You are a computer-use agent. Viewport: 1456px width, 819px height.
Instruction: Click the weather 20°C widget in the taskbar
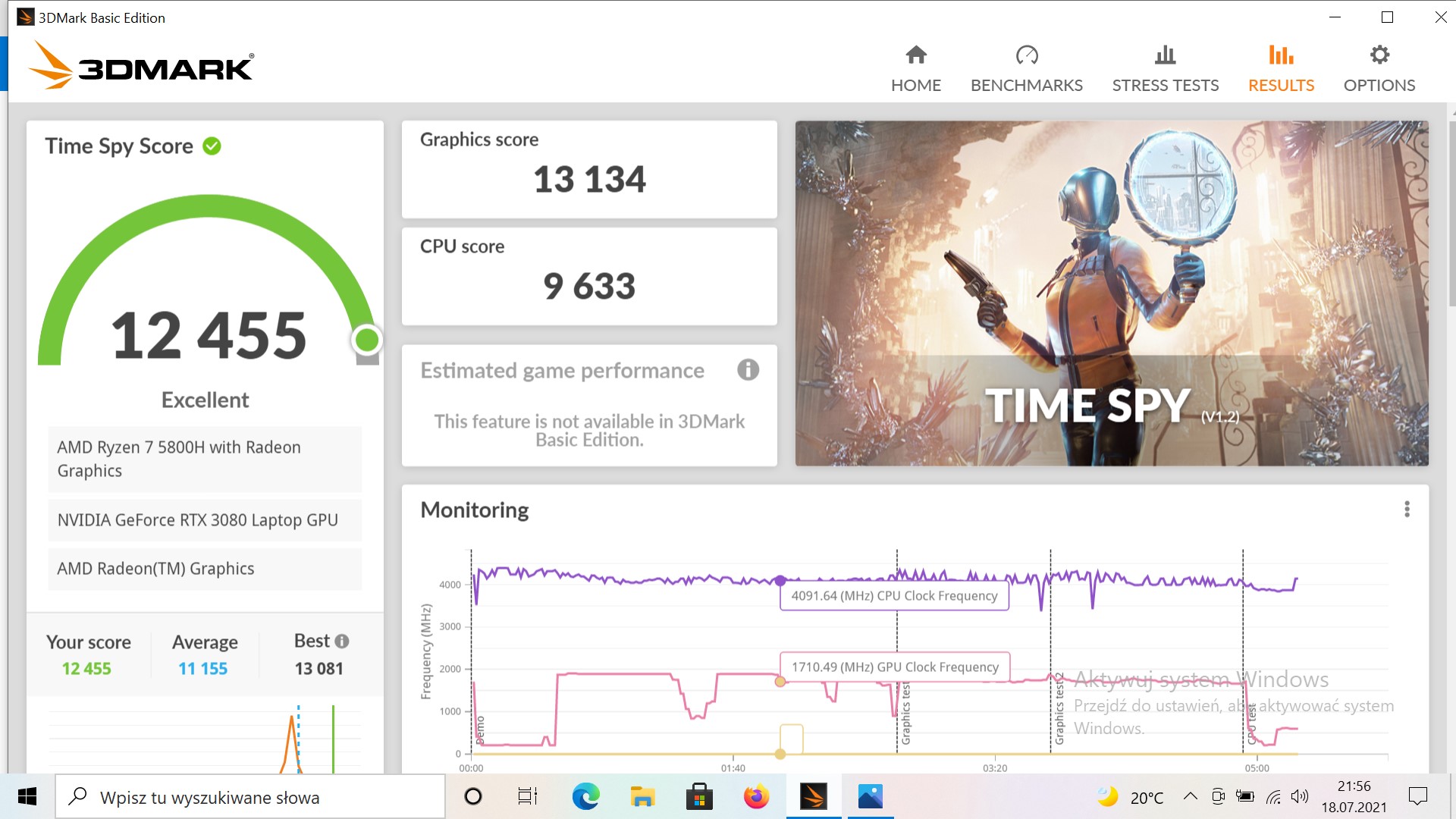(x=1130, y=797)
